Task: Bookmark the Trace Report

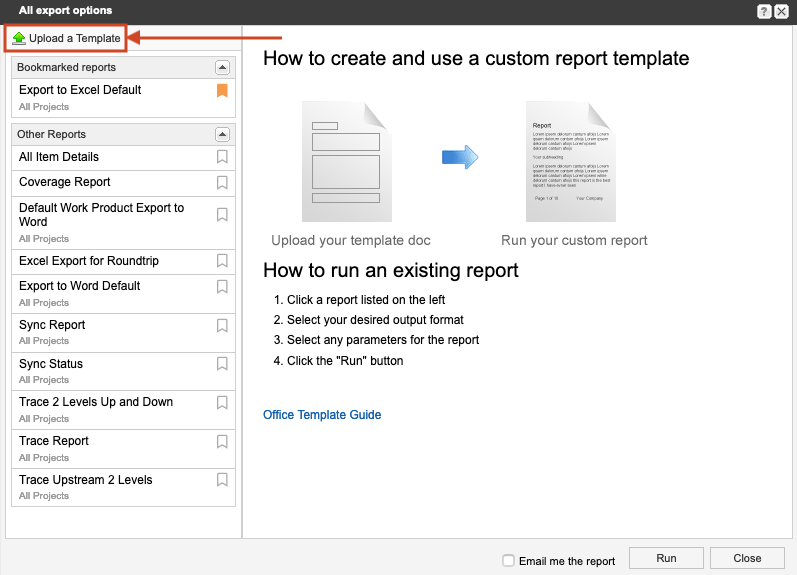Action: [x=222, y=441]
